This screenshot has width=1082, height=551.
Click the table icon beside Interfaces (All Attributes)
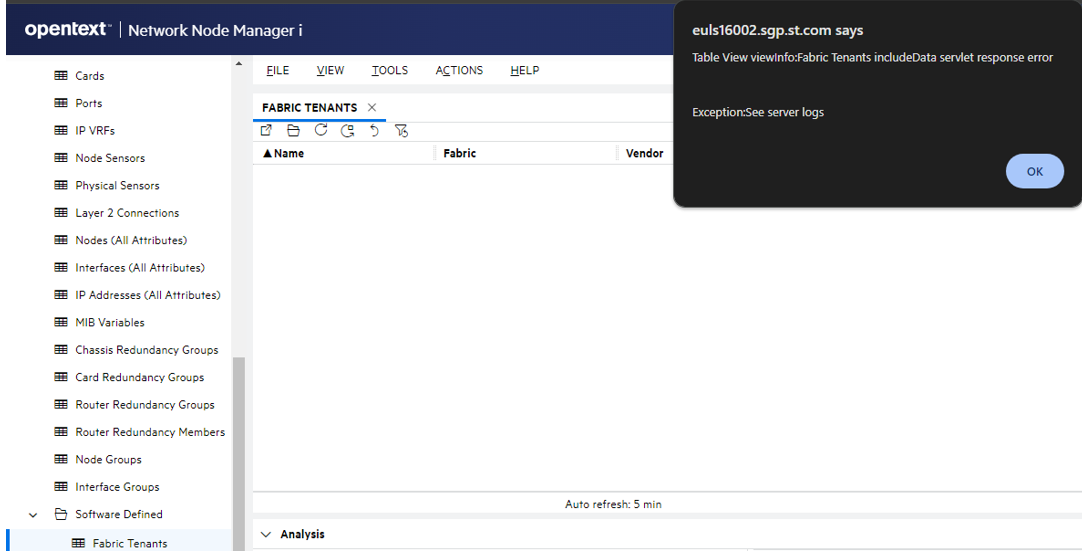tap(61, 267)
